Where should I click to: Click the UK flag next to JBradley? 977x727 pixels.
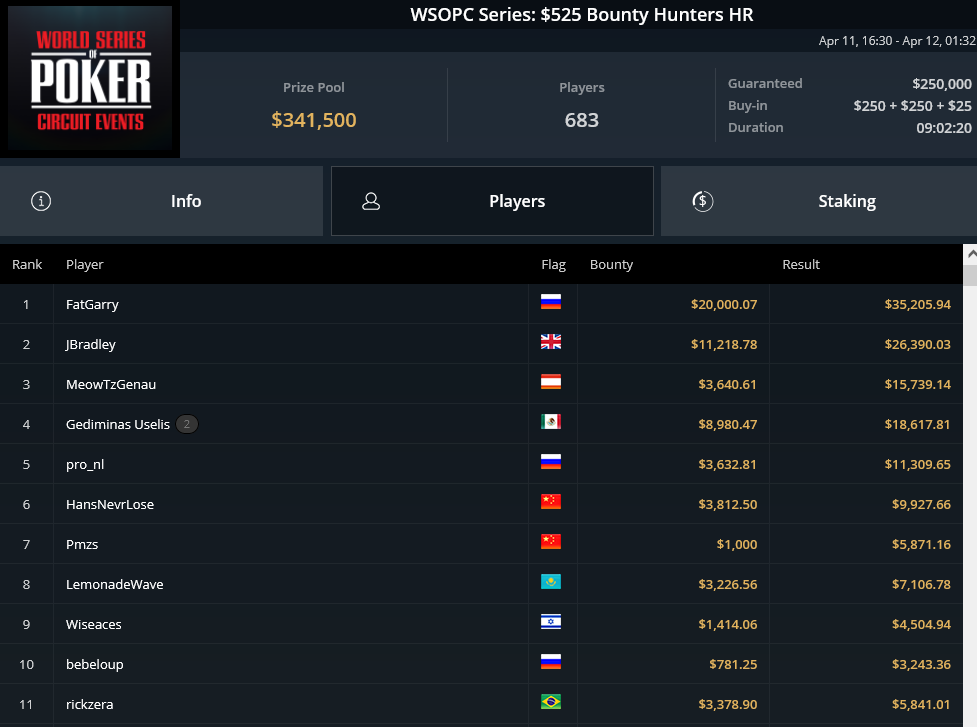pos(551,341)
